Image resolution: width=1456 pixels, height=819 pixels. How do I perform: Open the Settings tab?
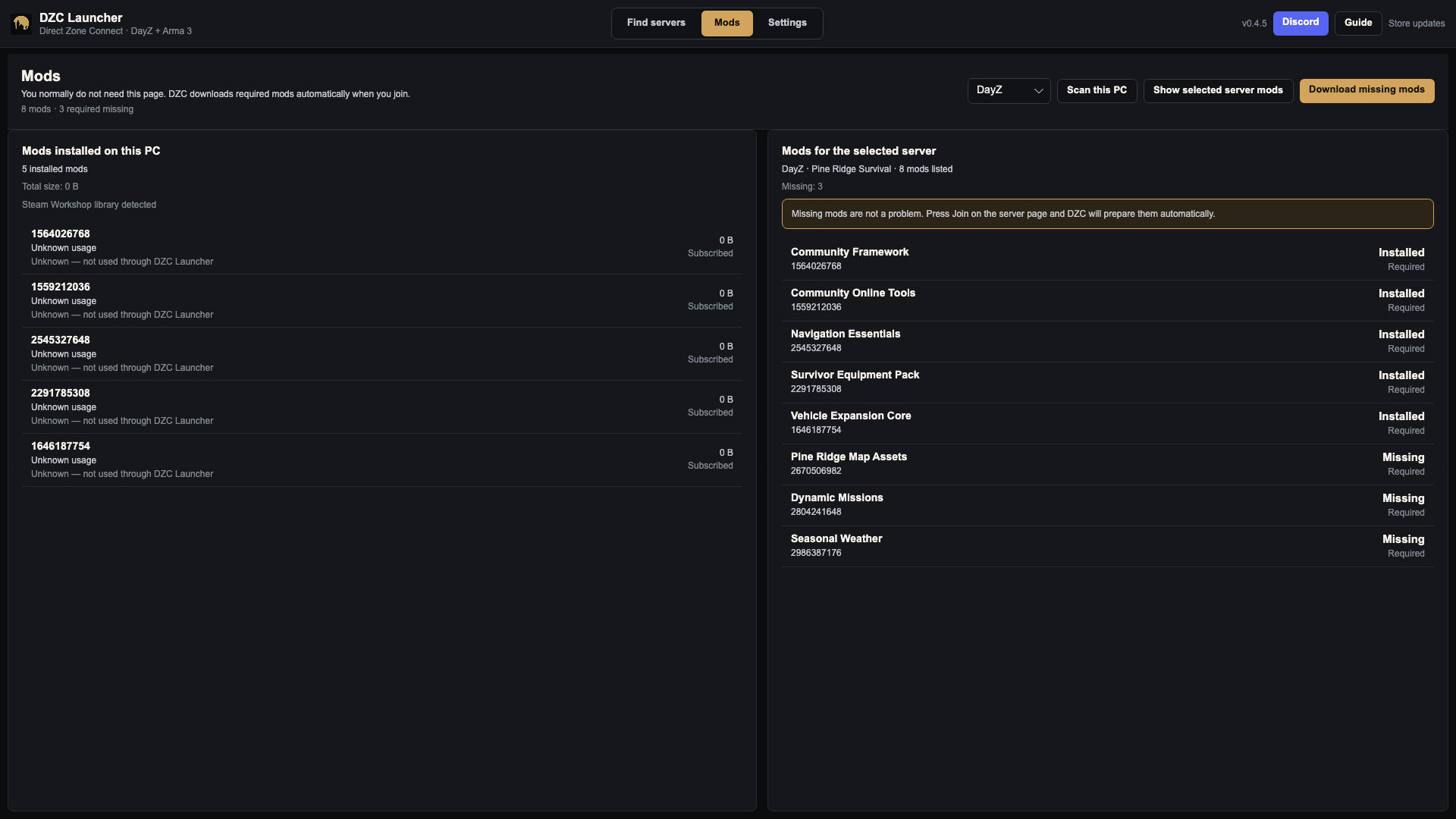tap(787, 23)
